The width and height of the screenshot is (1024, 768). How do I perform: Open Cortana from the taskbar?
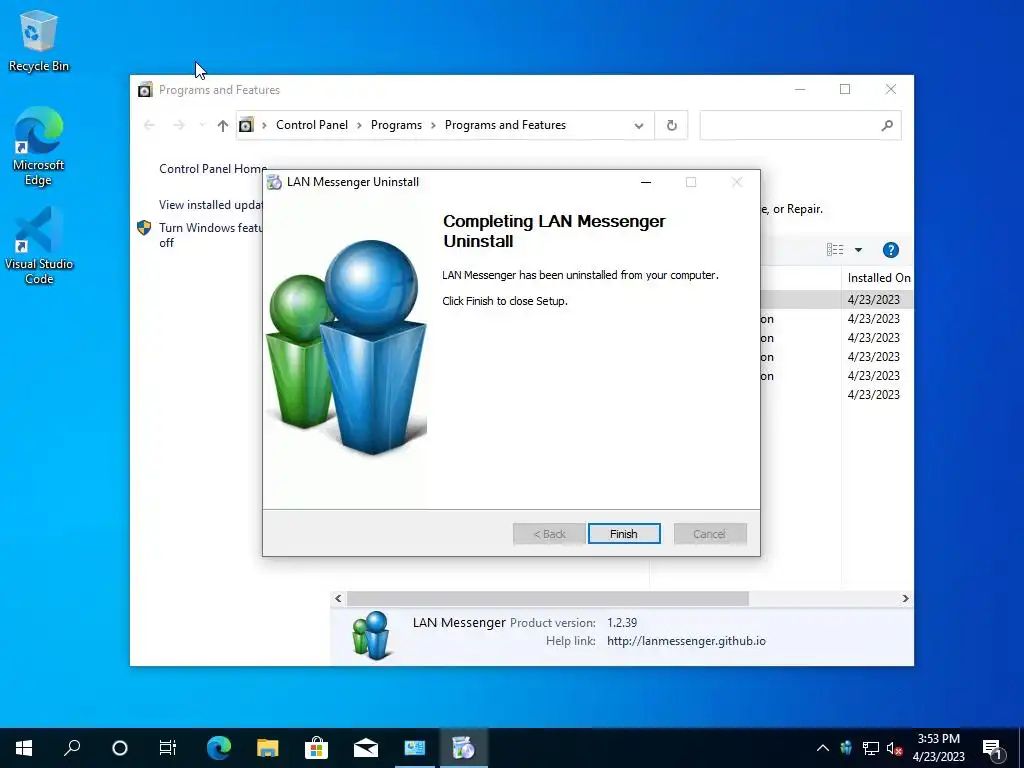pos(120,748)
